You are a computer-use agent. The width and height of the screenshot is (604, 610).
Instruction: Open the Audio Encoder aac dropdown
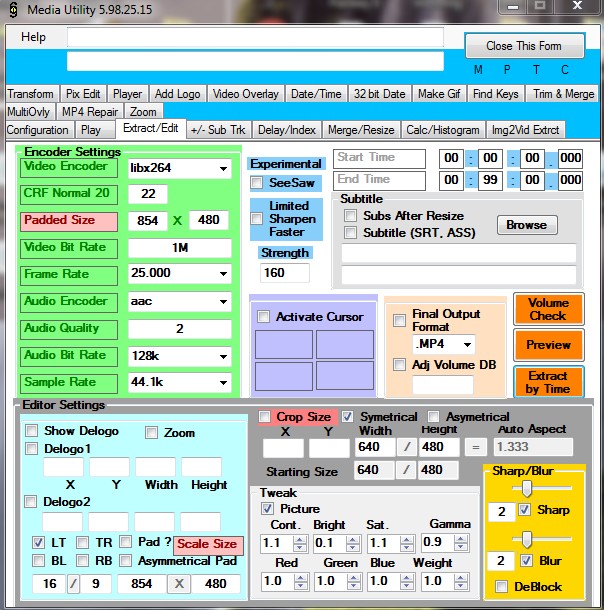(x=223, y=301)
